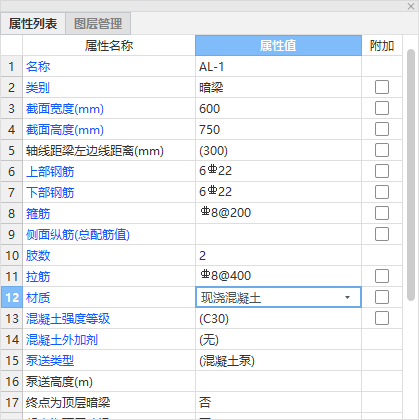Click row number 12 header
The height and width of the screenshot is (420, 419).
click(x=12, y=297)
